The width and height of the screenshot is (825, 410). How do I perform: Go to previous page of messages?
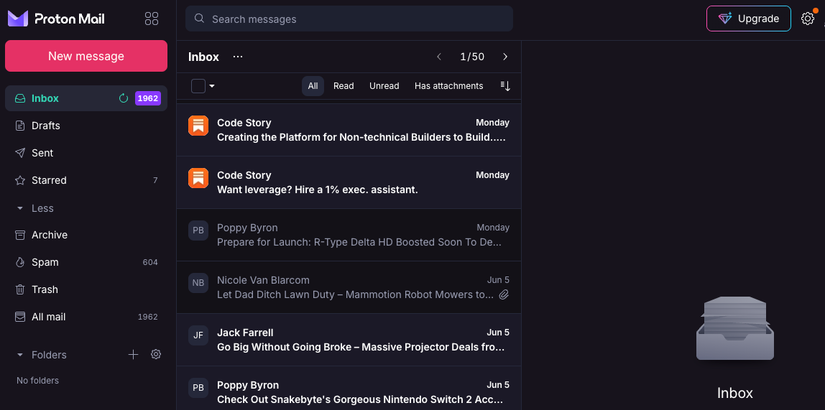pyautogui.click(x=439, y=57)
